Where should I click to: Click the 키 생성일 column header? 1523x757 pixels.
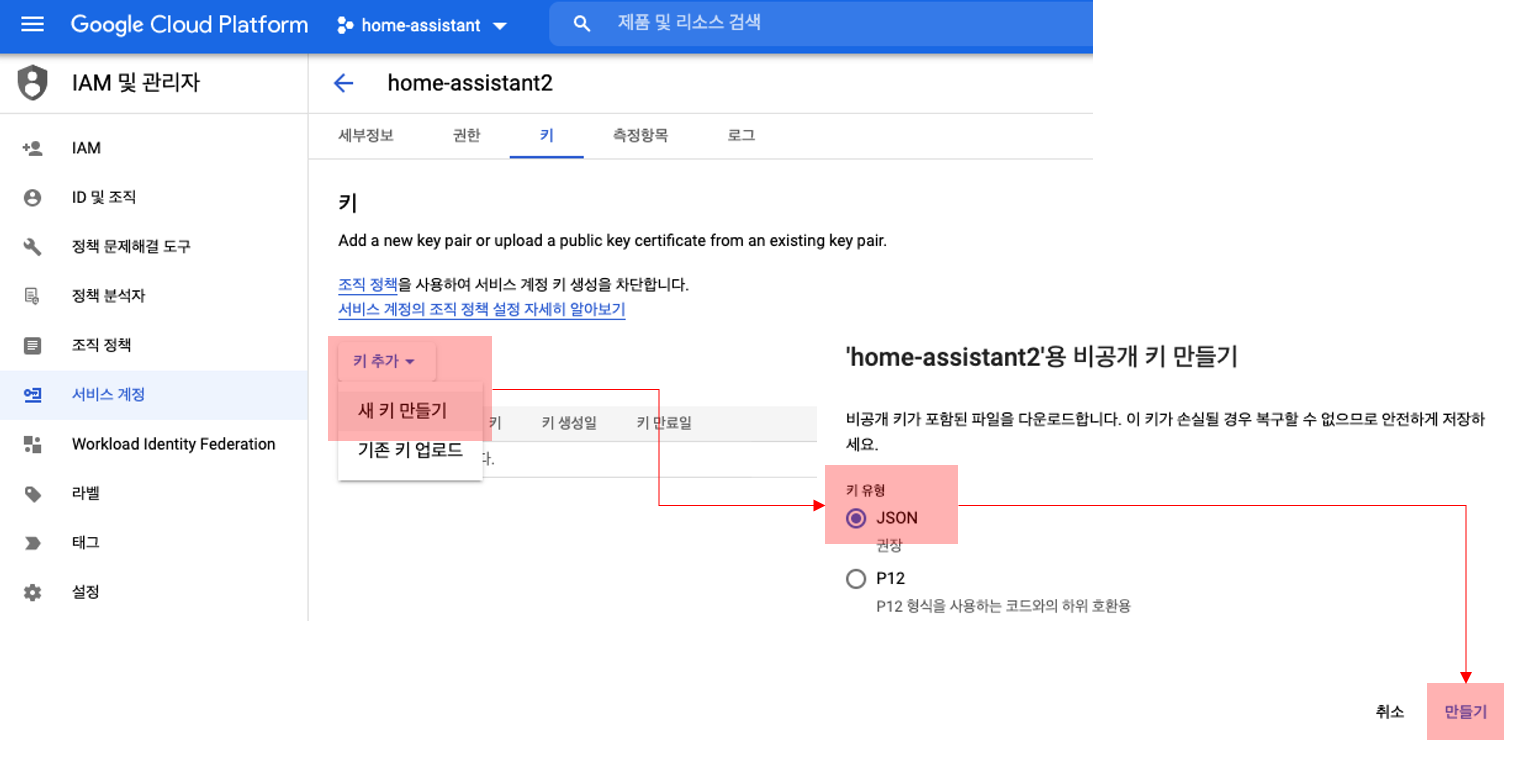point(569,423)
